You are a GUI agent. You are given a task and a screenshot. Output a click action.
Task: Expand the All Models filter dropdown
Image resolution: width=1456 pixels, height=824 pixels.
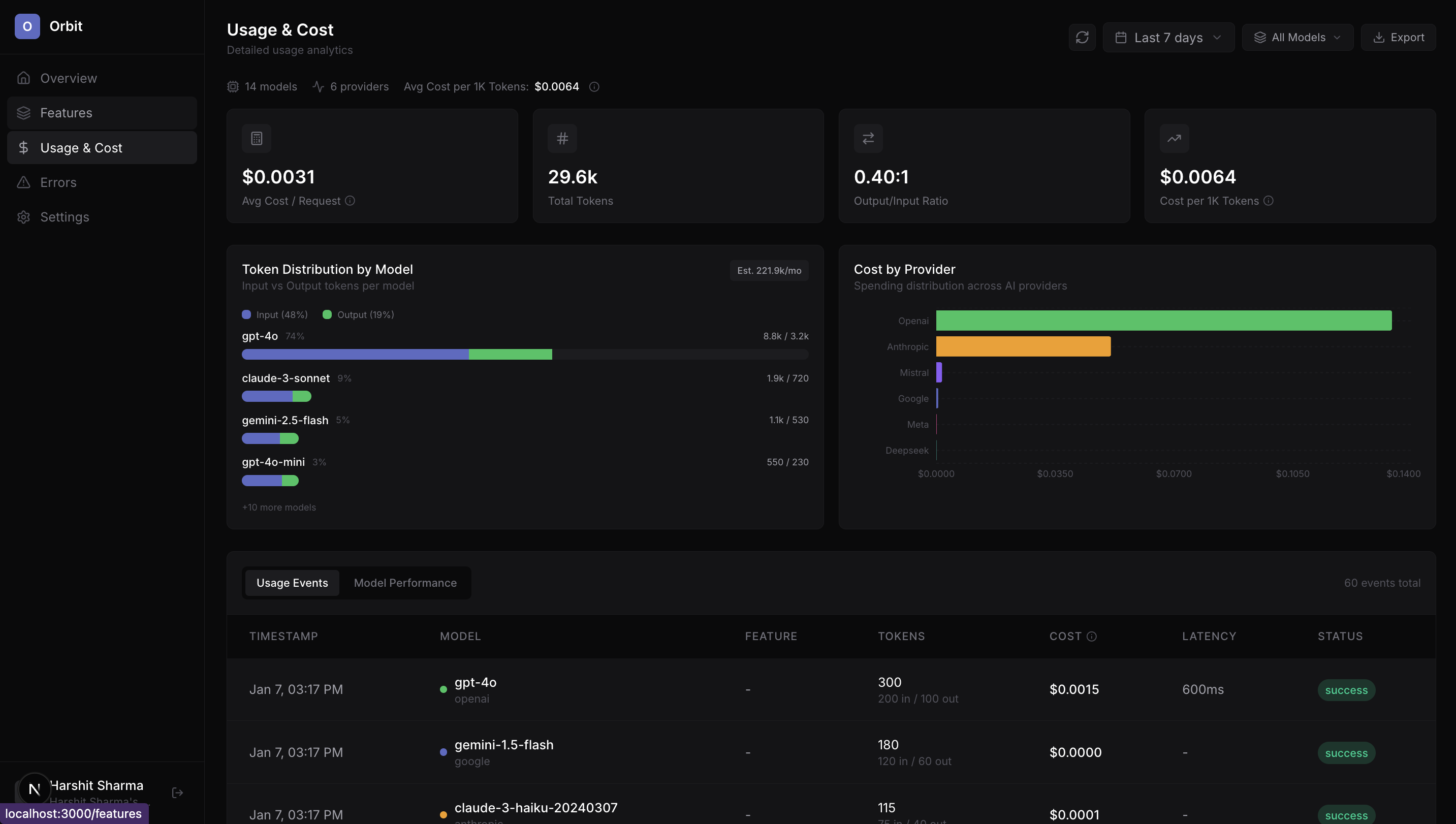coord(1297,38)
